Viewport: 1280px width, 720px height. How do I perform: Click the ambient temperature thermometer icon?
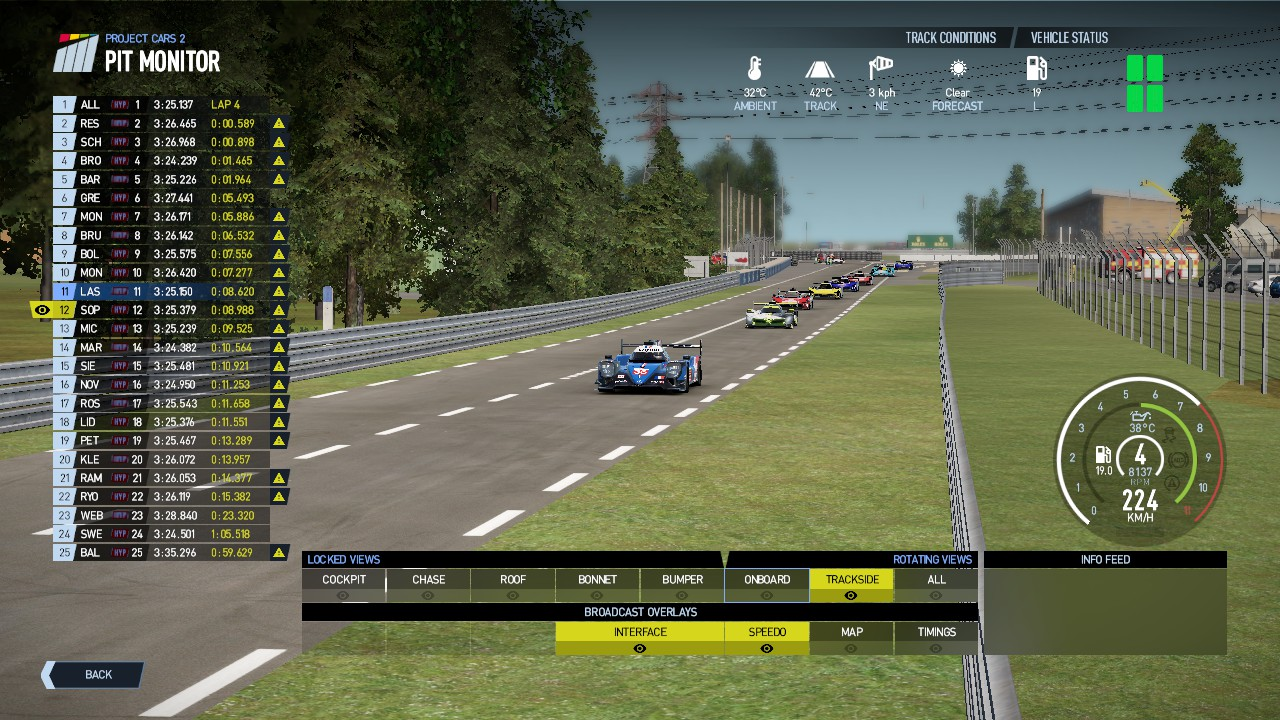(x=755, y=69)
